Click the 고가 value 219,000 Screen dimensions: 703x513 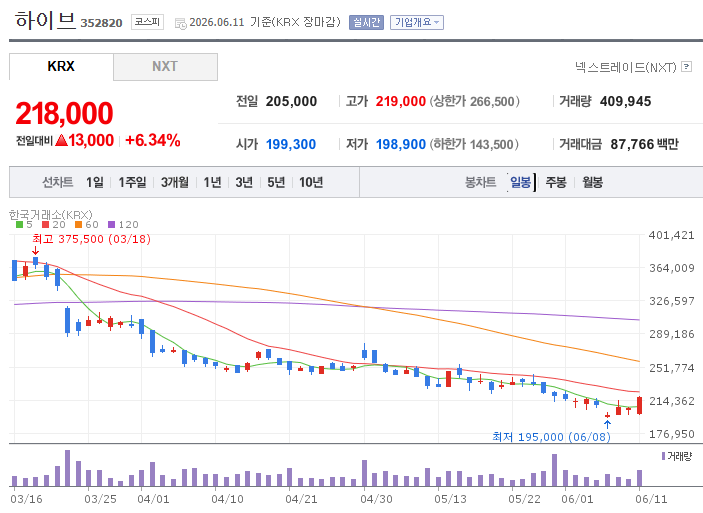[x=401, y=101]
